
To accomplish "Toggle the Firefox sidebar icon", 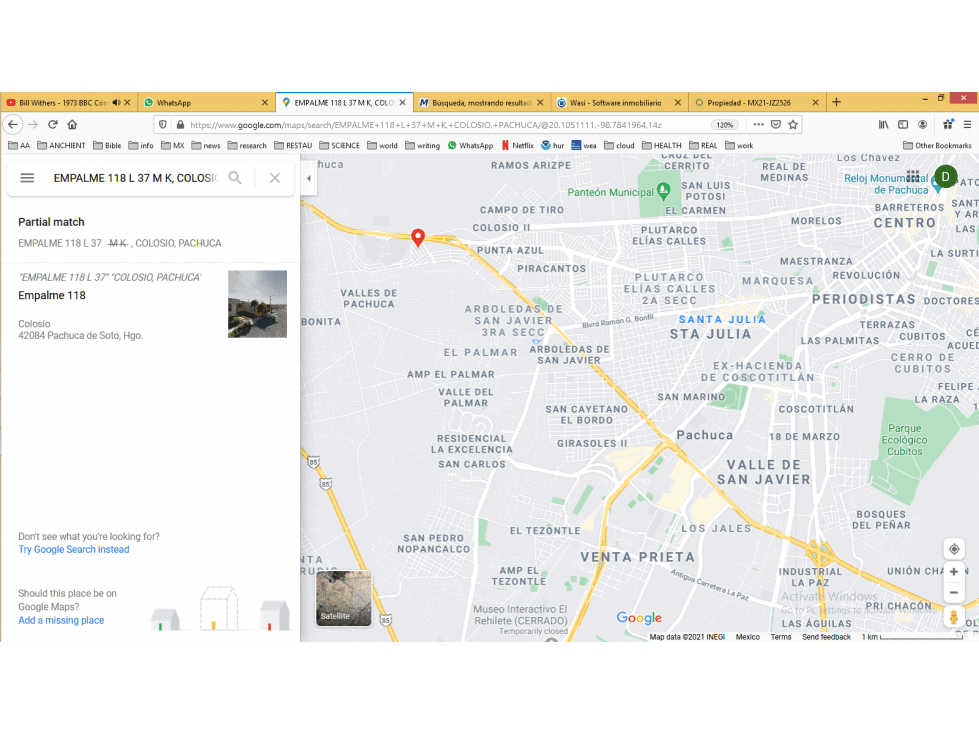I will (903, 124).
